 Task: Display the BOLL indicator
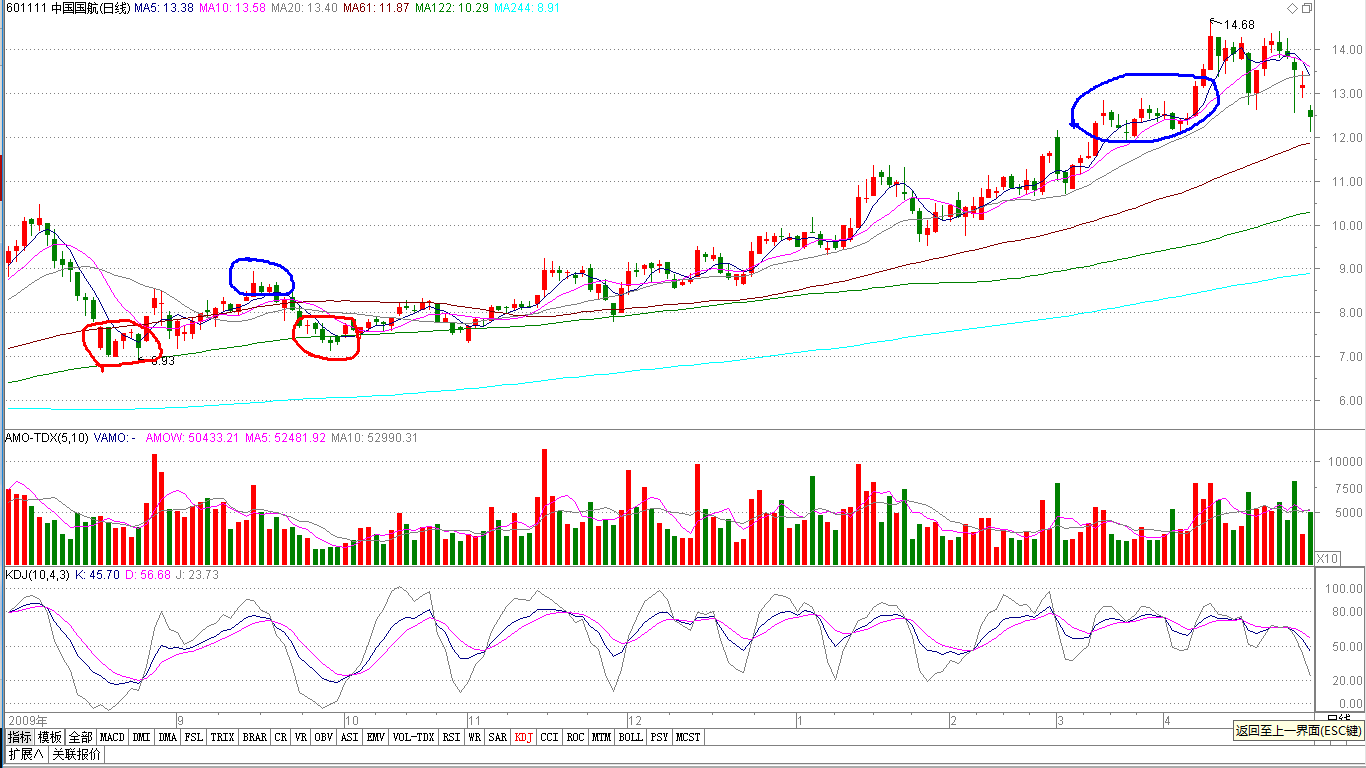point(630,737)
